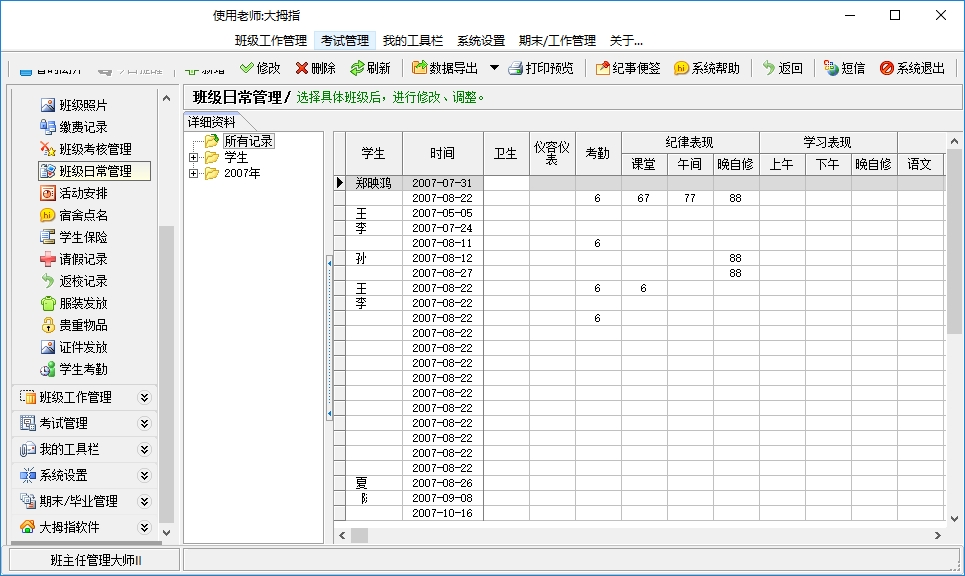Click the table's horizontal scrollbar
965x576 pixels.
640,535
